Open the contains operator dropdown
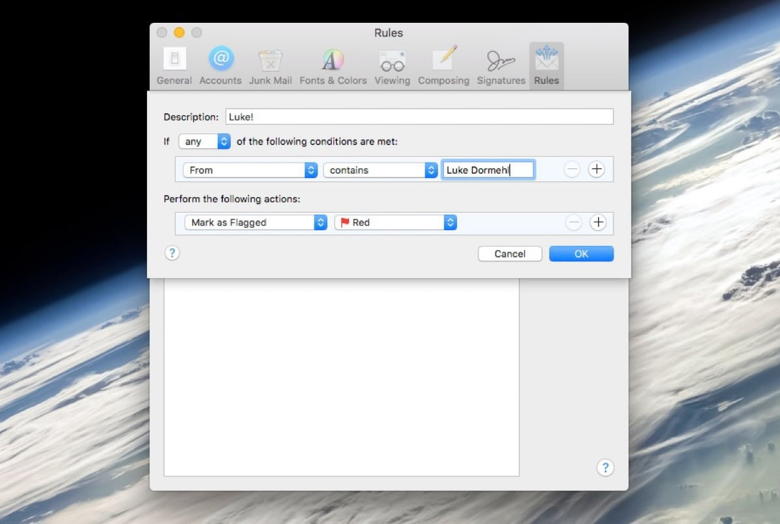 380,170
